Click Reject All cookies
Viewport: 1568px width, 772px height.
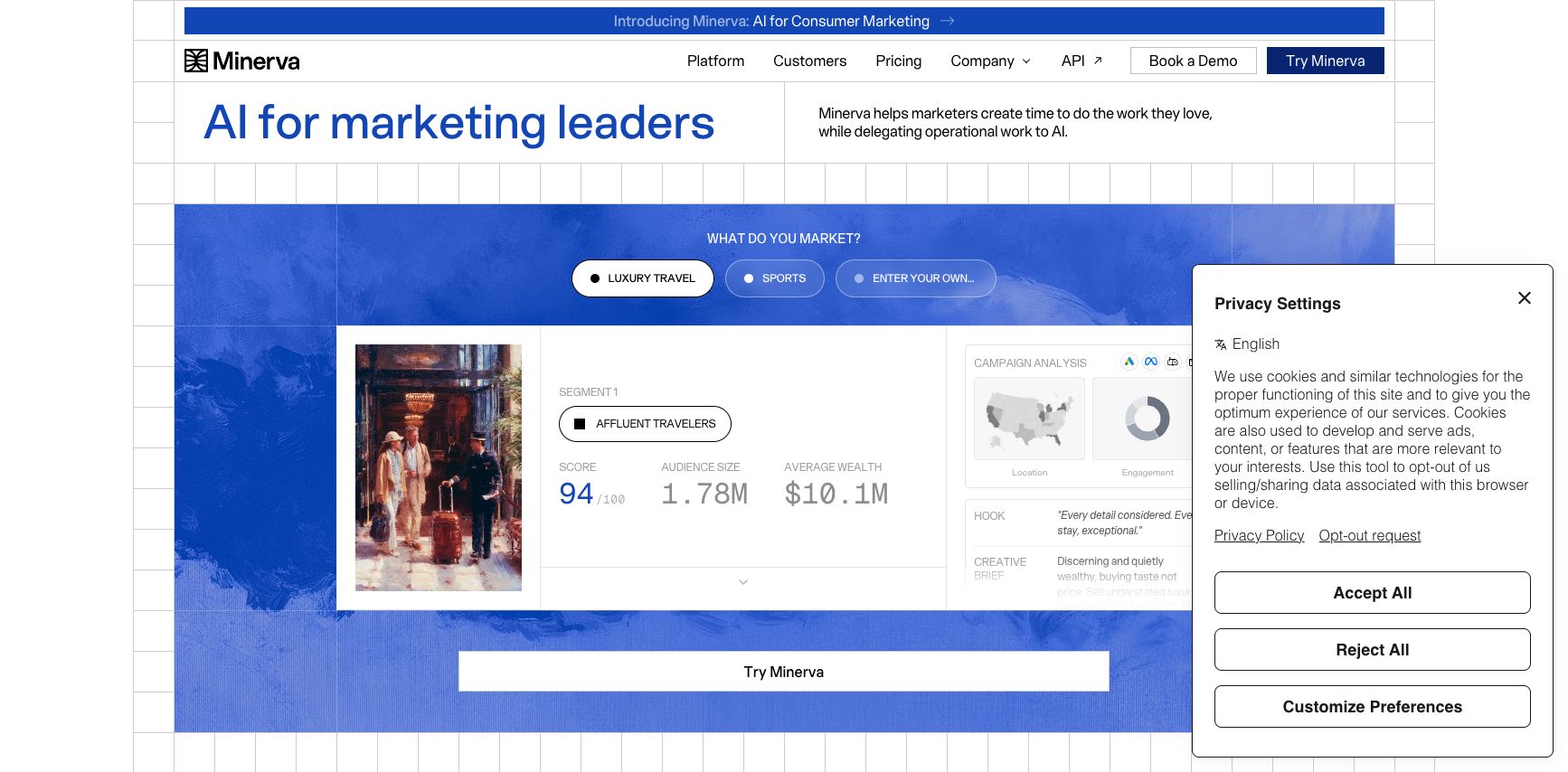pos(1372,650)
